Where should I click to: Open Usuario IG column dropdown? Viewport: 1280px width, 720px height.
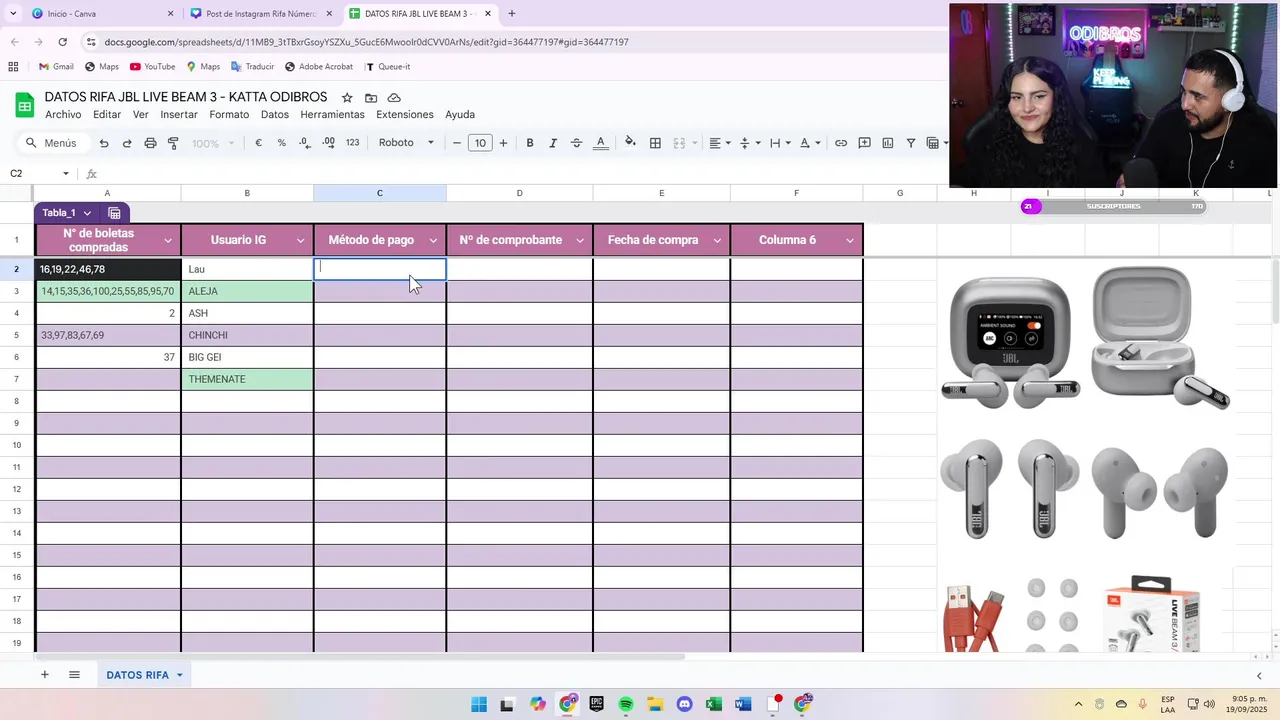[300, 240]
